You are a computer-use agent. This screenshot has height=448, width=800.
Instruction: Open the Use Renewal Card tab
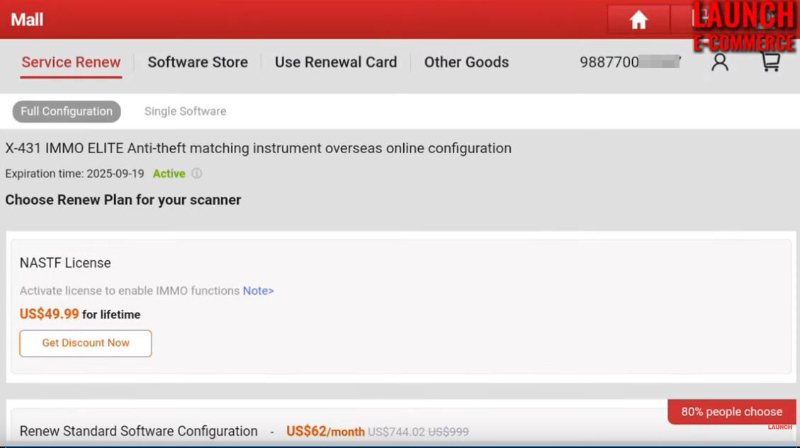[336, 62]
